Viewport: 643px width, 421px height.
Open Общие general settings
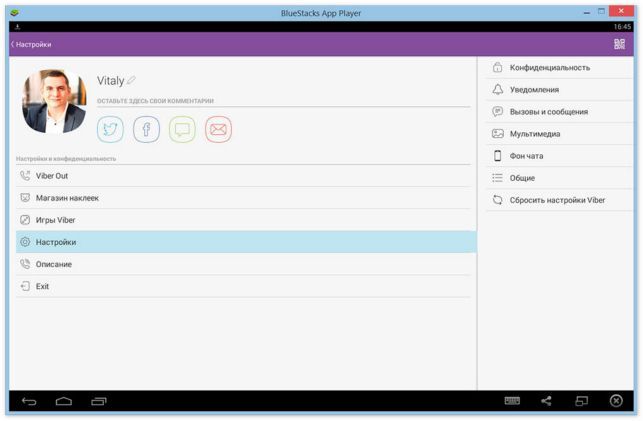tap(559, 178)
